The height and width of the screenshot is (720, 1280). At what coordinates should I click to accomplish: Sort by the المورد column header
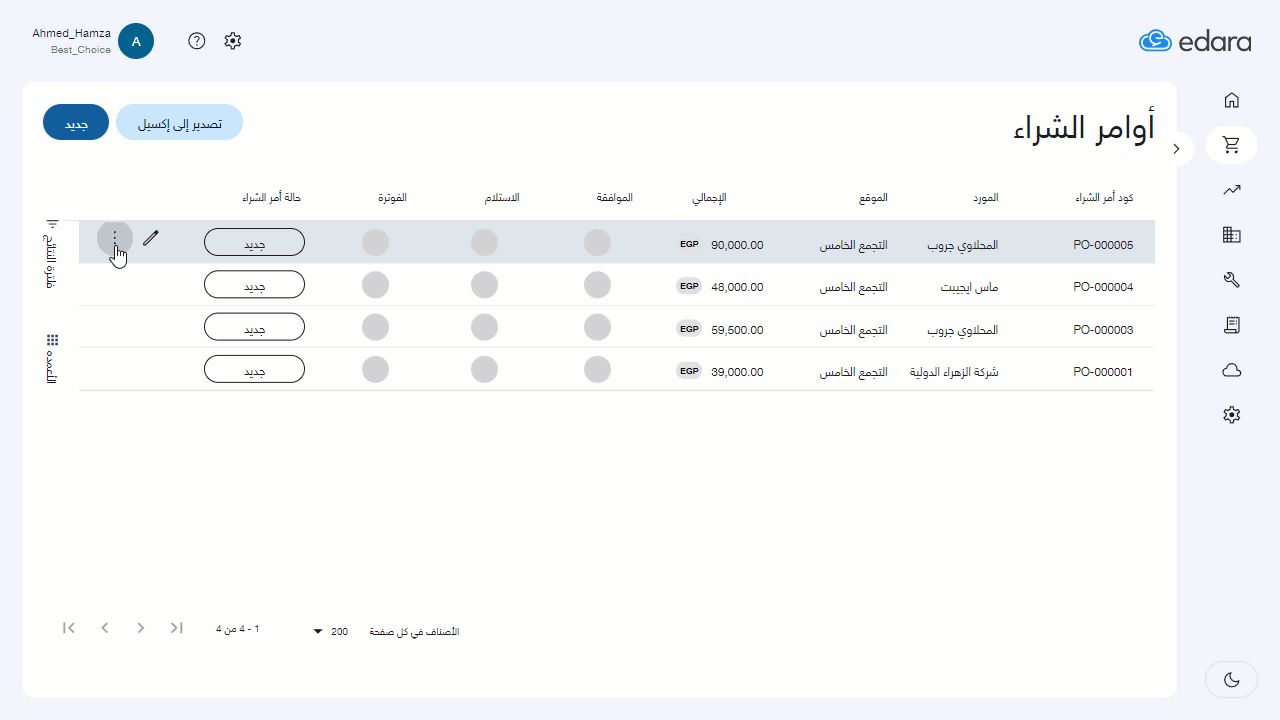click(986, 198)
